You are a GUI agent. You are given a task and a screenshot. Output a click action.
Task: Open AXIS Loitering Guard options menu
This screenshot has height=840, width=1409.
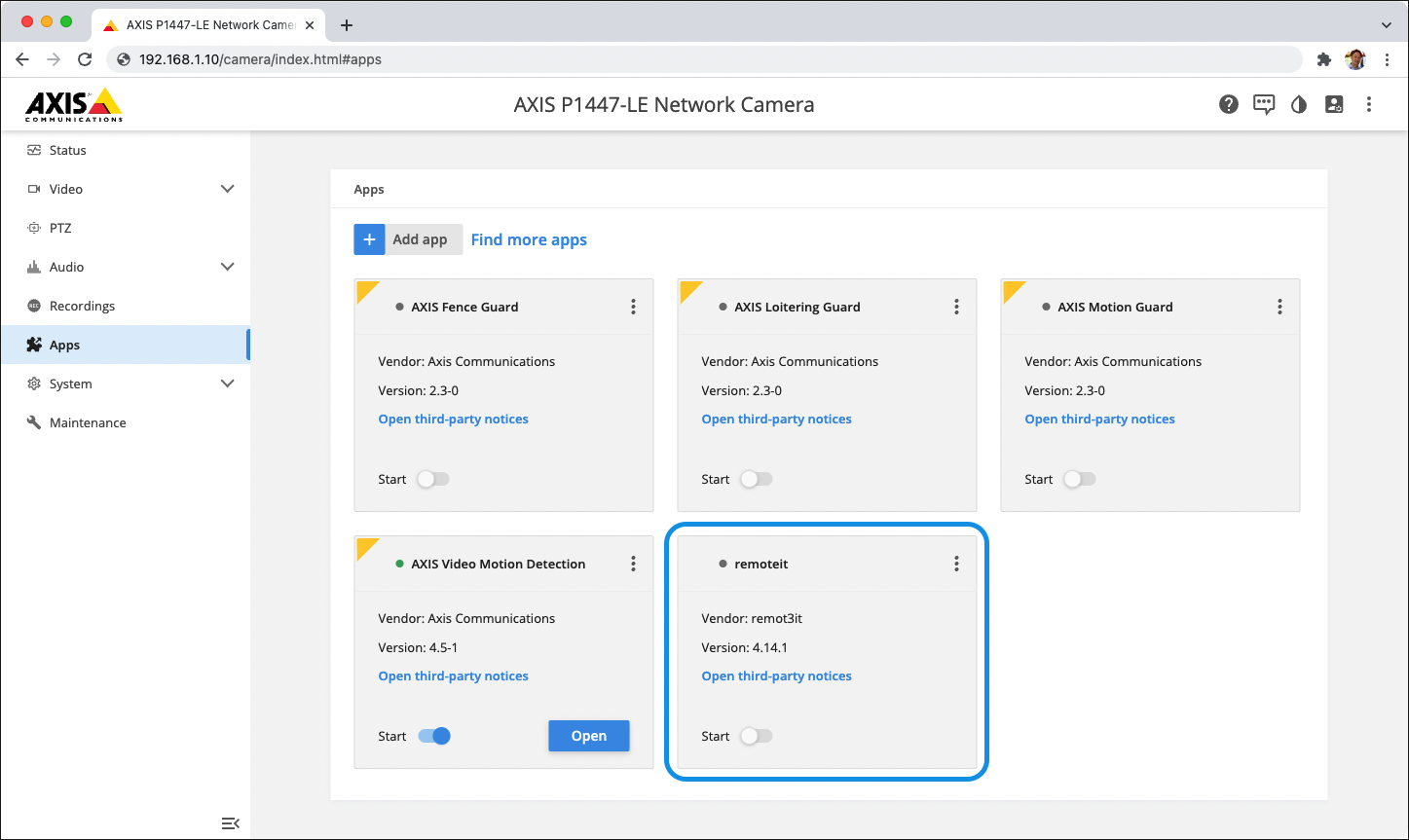[956, 307]
